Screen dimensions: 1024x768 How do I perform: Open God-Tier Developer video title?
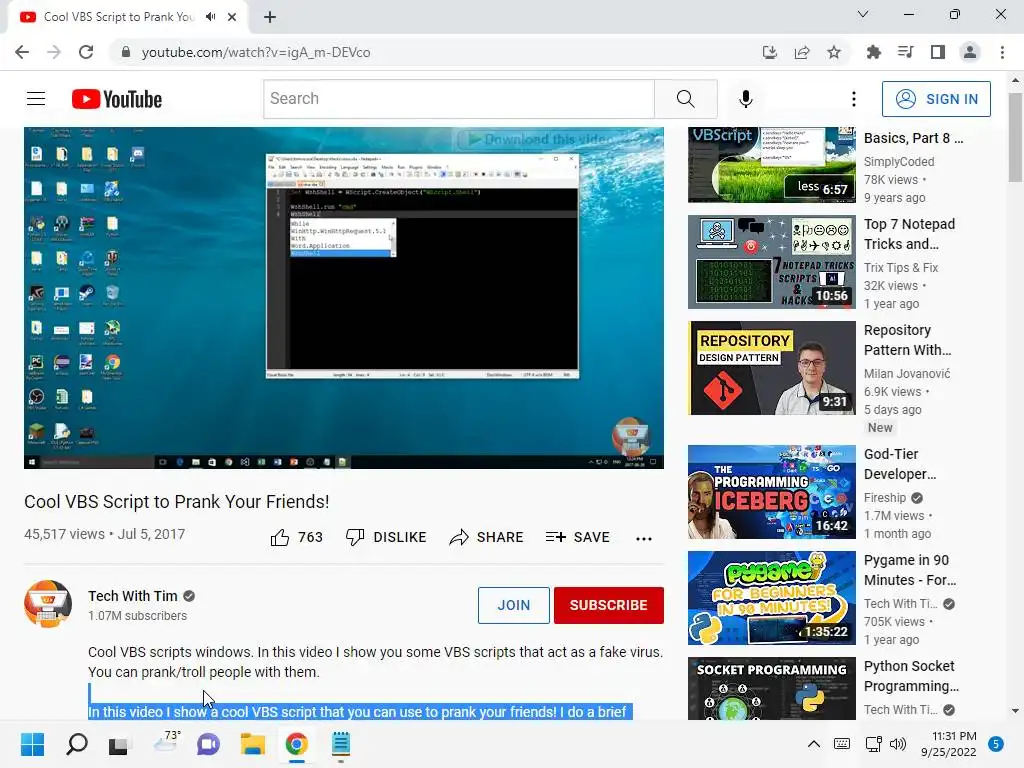tap(900, 464)
